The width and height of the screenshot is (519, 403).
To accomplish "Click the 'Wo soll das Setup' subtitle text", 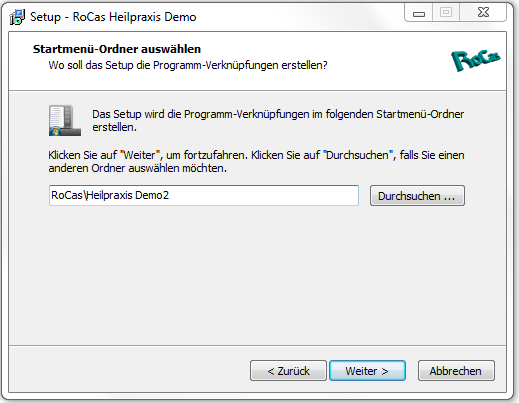I will click(x=188, y=65).
